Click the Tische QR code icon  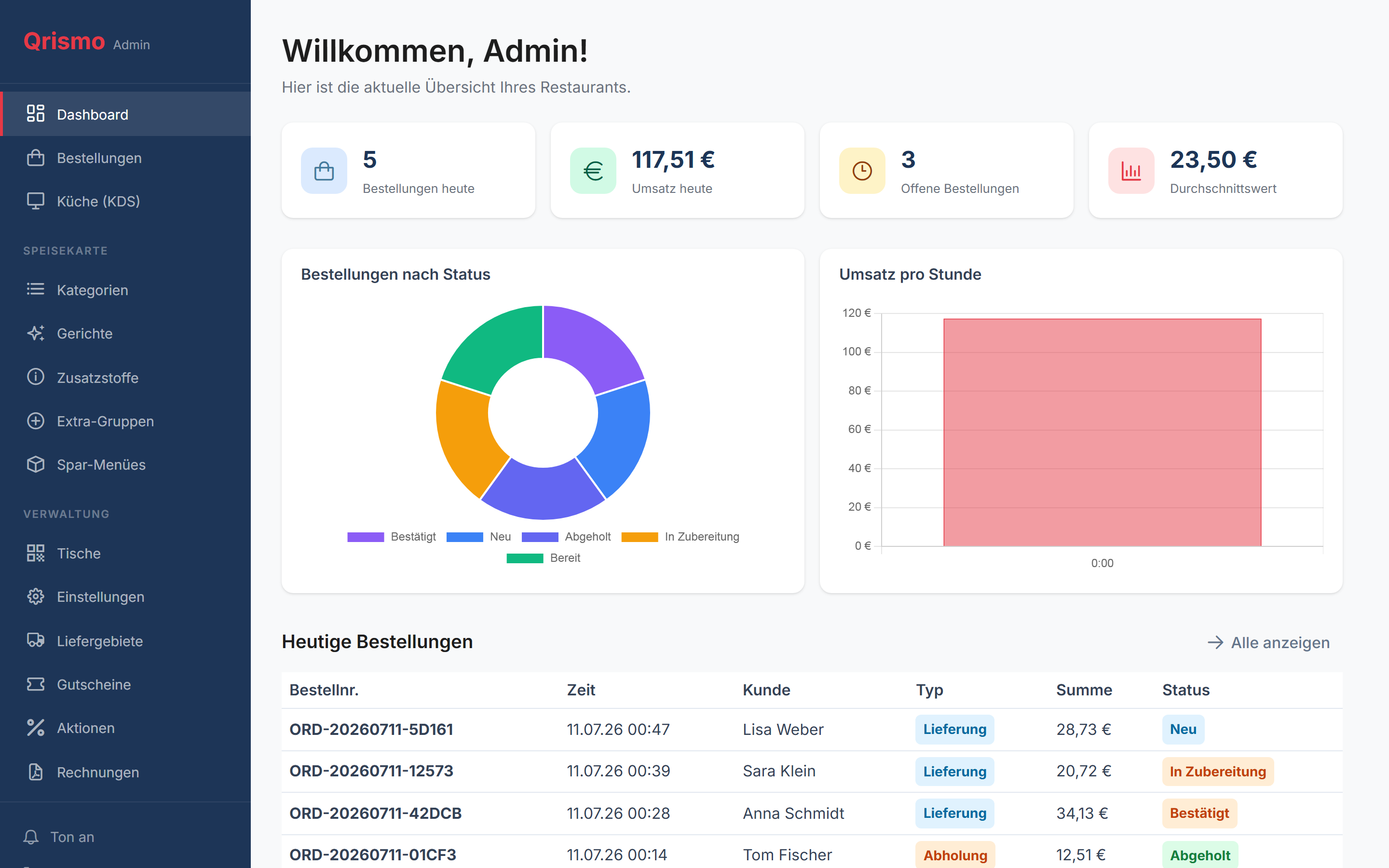pos(36,553)
